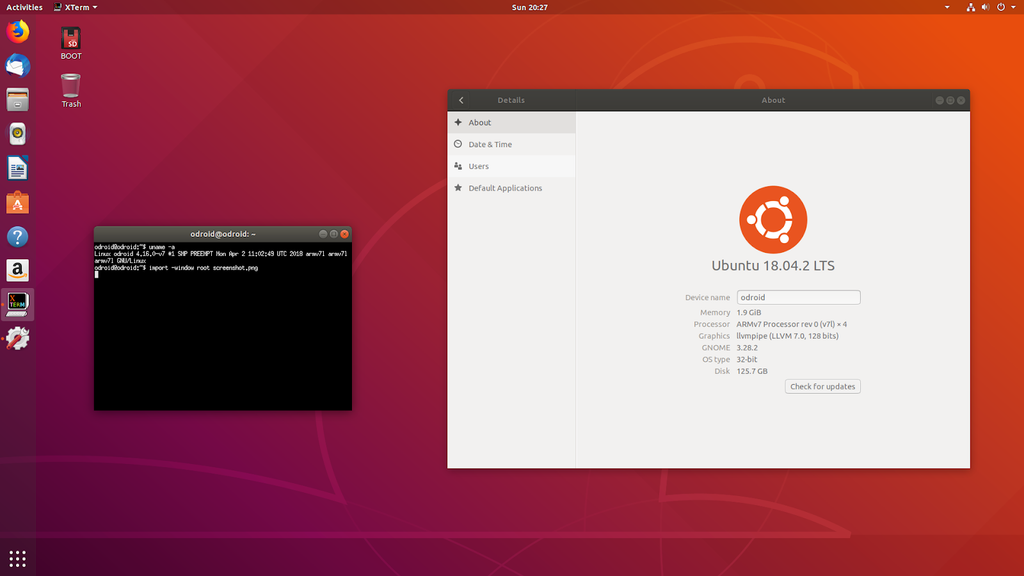Open Firefox from the dock
The width and height of the screenshot is (1024, 576).
point(16,31)
